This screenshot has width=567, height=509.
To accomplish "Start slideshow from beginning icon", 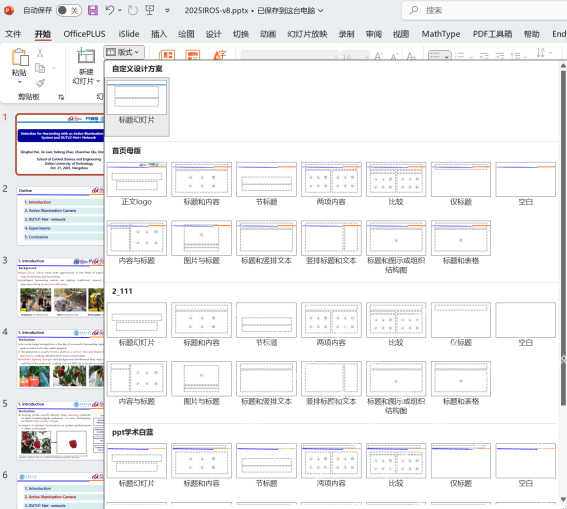I will 150,10.
